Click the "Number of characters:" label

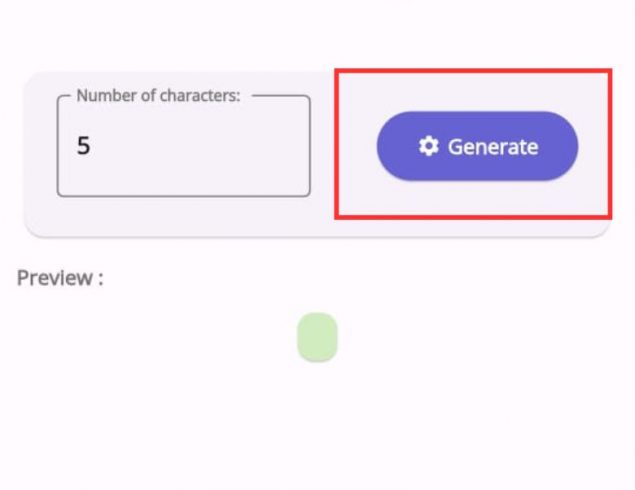point(158,97)
